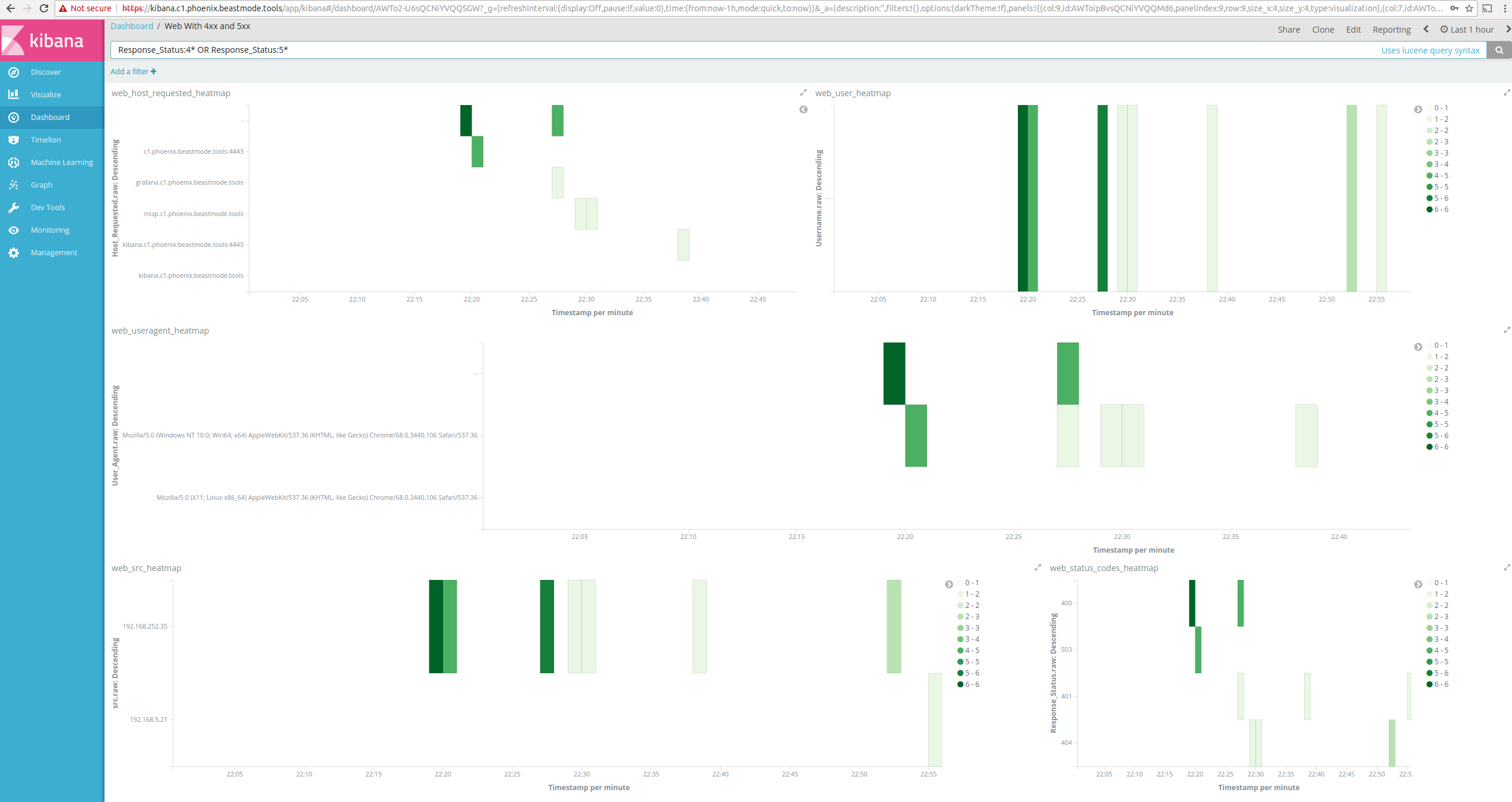Viewport: 1512px width, 802px height.
Task: Open the Reporting menu
Action: pos(1391,29)
